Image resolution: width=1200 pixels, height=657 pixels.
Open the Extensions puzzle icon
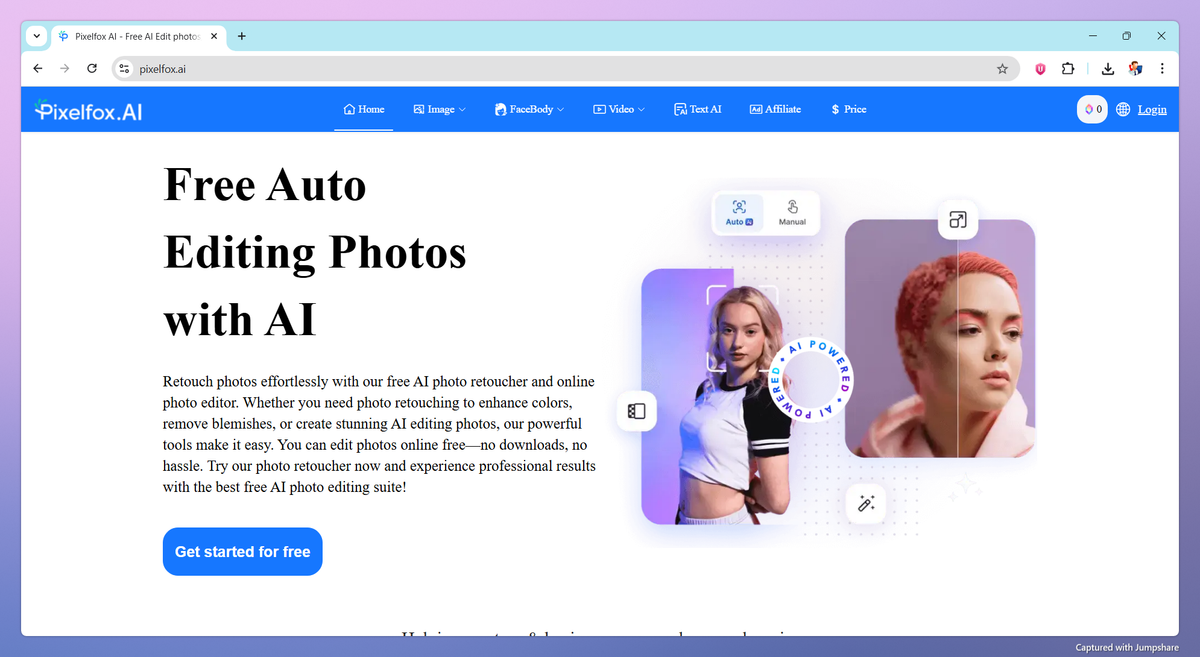pos(1068,69)
